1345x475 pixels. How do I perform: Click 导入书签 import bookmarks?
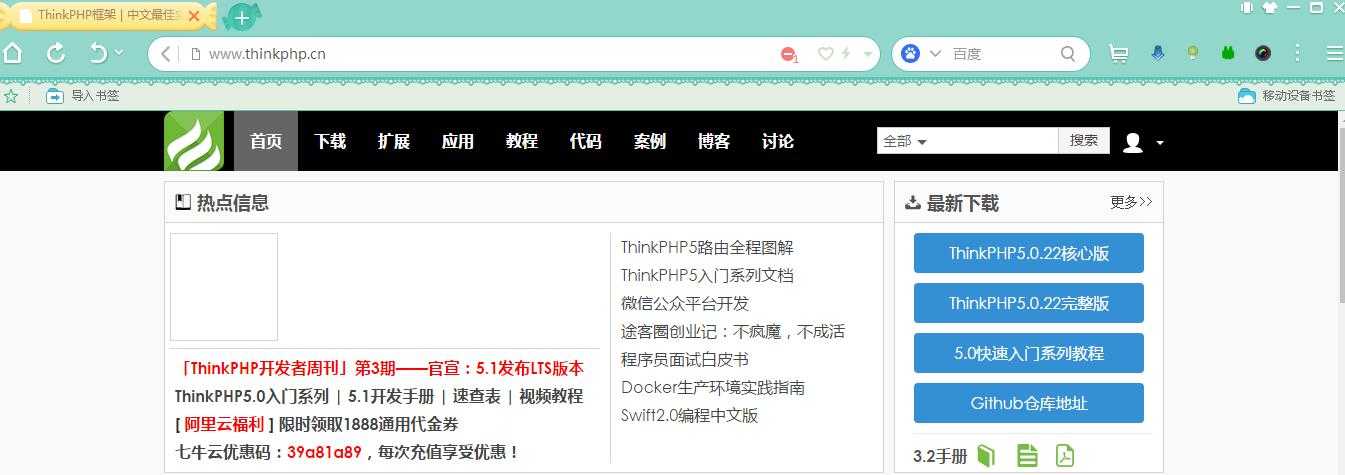coord(83,96)
